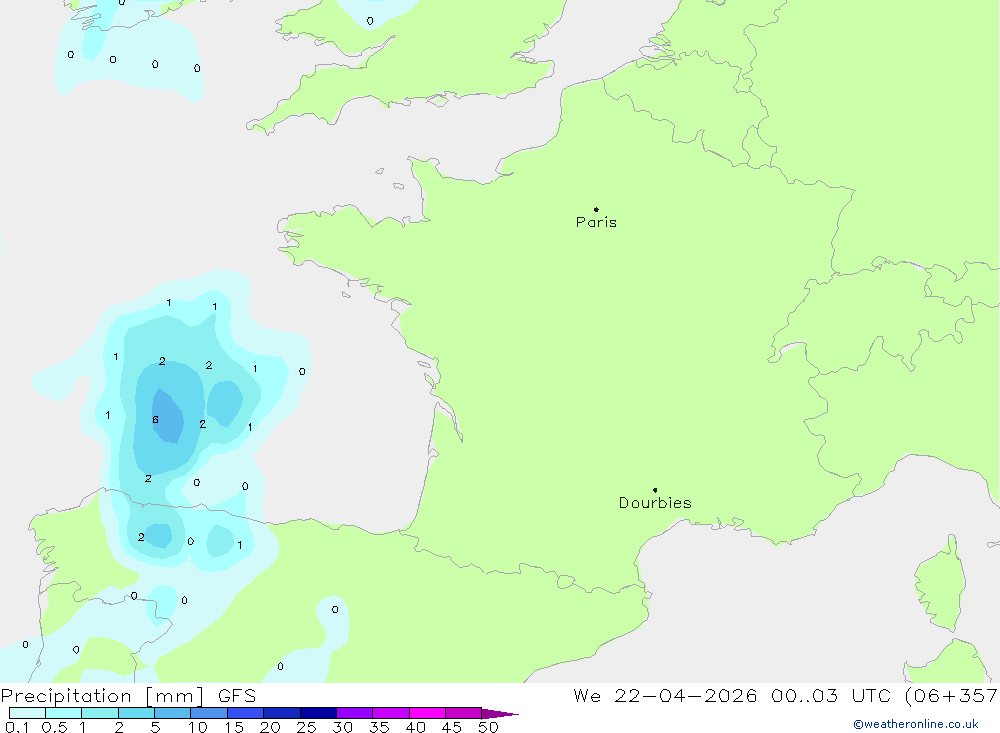Viewport: 1000px width, 733px height.
Task: Click the legend label '25'
Action: [306, 727]
